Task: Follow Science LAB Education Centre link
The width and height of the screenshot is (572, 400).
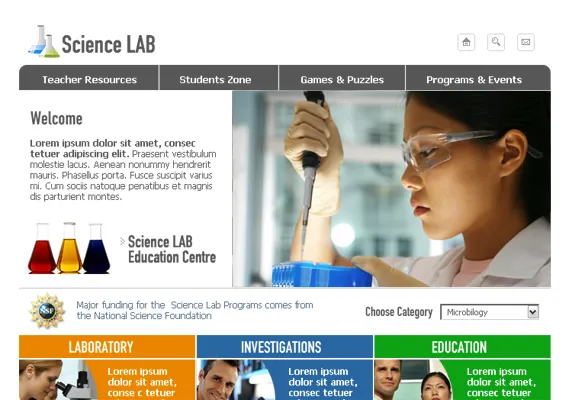Action: (172, 249)
